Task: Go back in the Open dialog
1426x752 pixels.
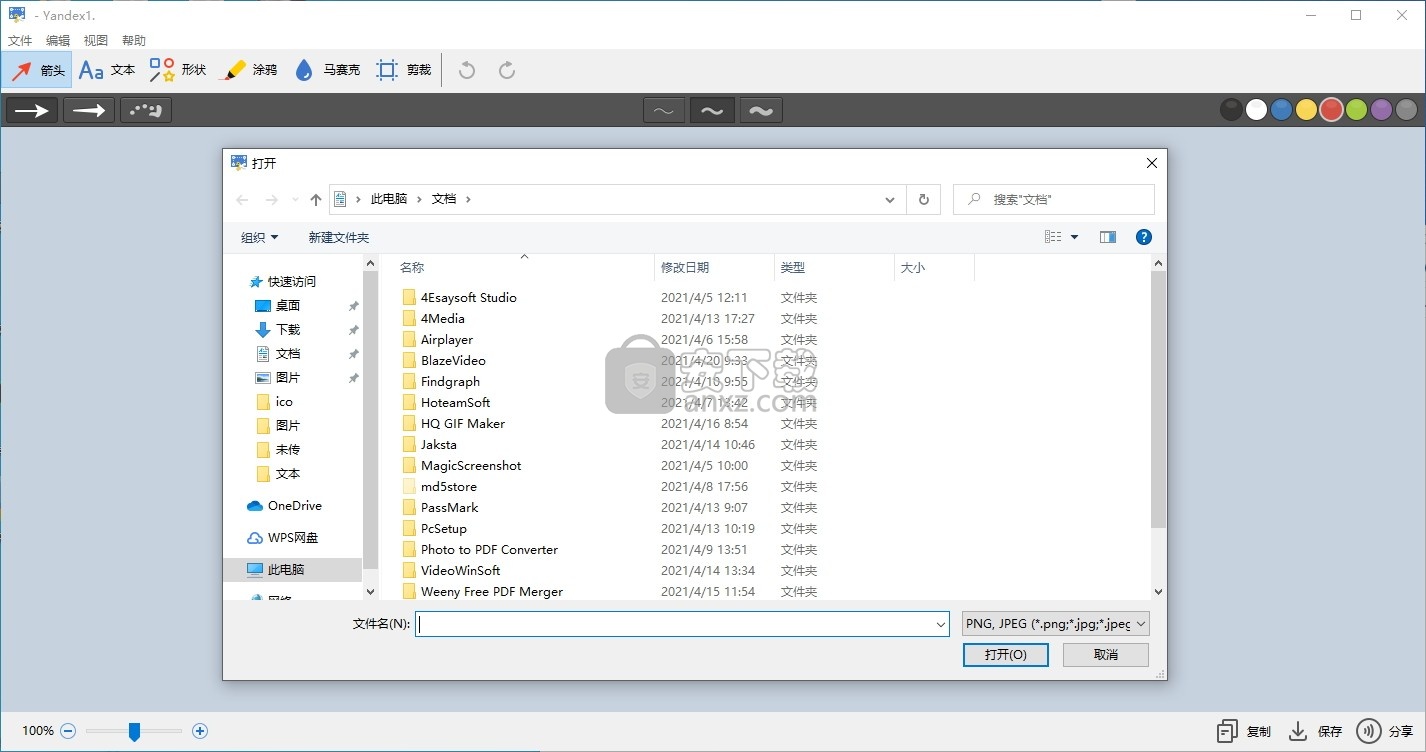Action: [x=242, y=200]
